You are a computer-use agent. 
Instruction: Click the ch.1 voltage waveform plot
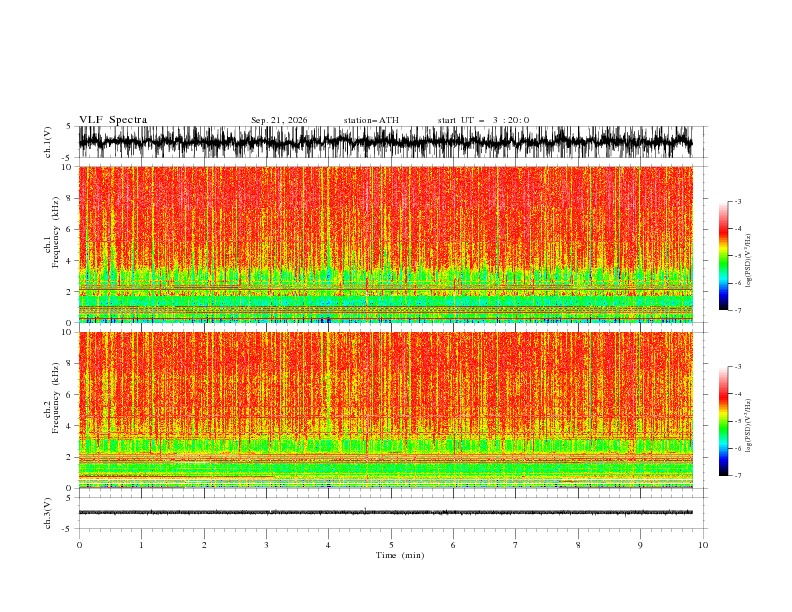click(x=385, y=142)
